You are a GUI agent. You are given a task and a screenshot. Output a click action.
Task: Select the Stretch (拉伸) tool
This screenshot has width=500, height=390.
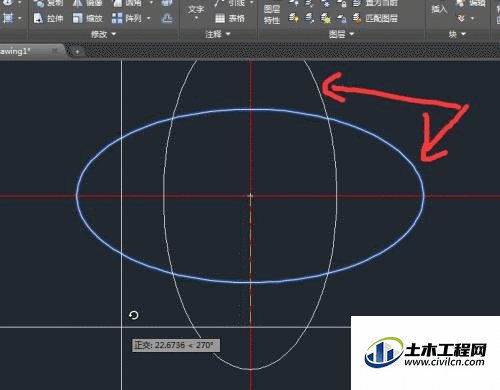click(x=49, y=18)
